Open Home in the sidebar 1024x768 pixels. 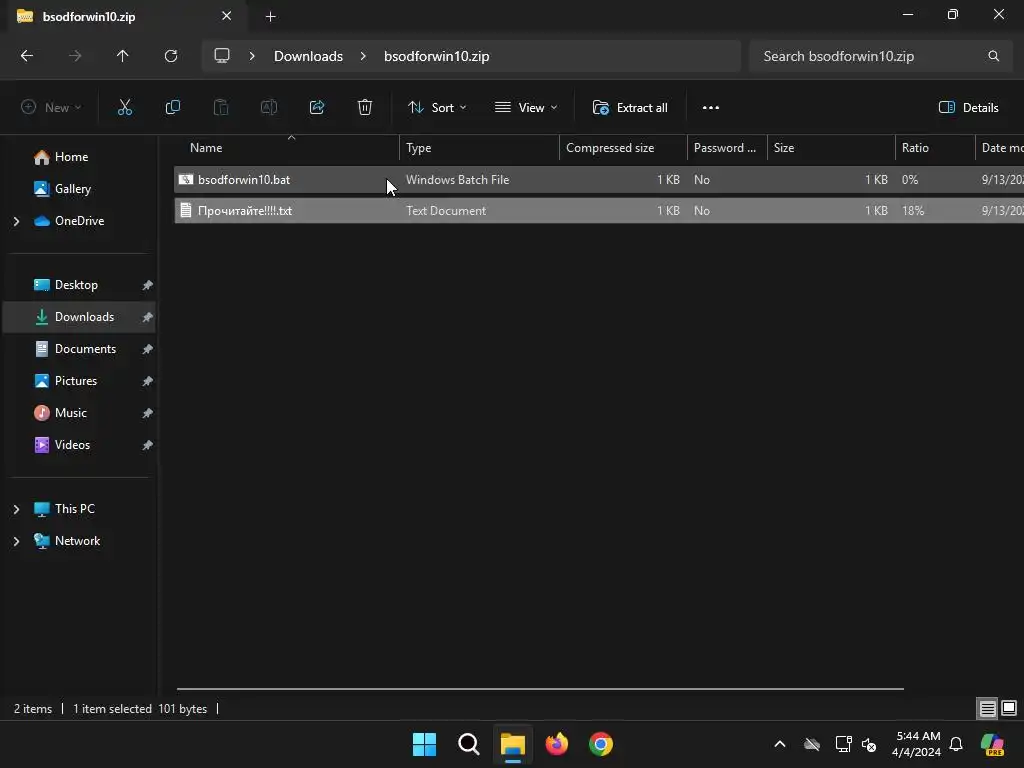(71, 157)
